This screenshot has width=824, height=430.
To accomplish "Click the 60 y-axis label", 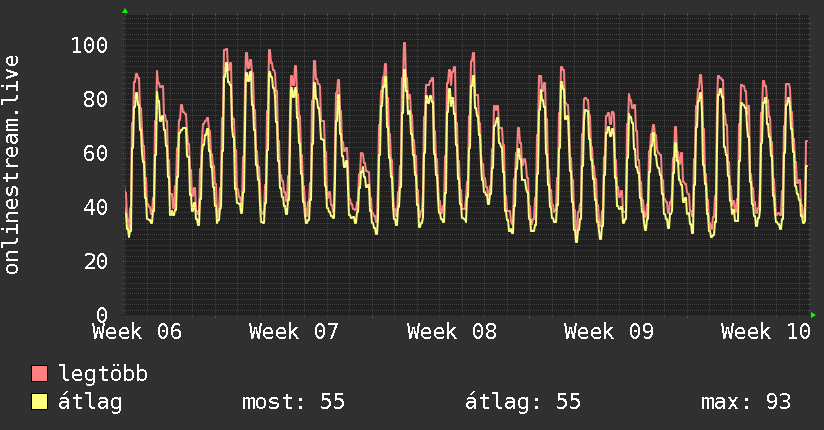I will (x=96, y=153).
